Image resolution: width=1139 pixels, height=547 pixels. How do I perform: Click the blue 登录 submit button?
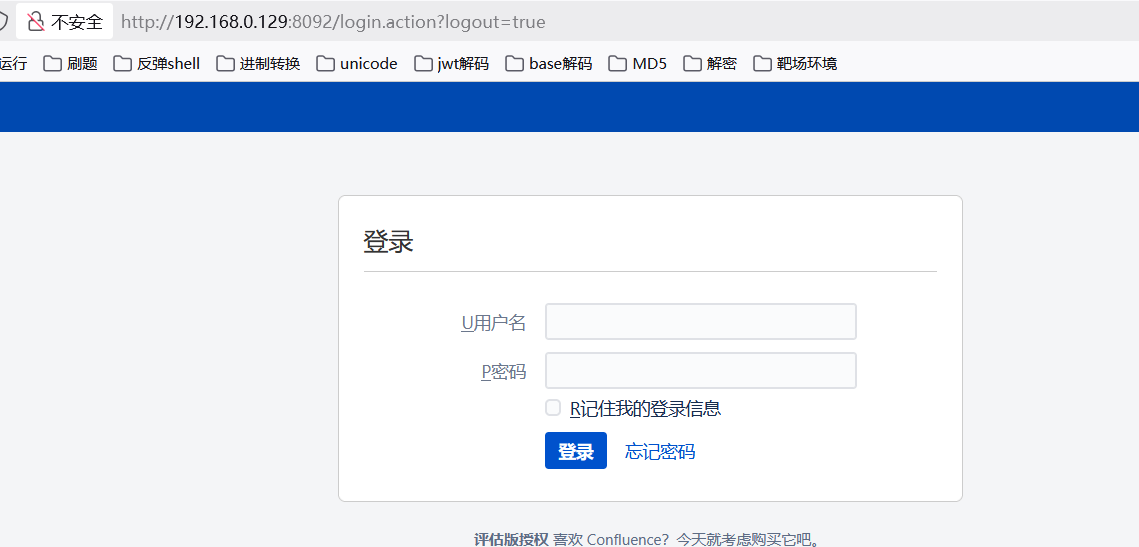[576, 451]
